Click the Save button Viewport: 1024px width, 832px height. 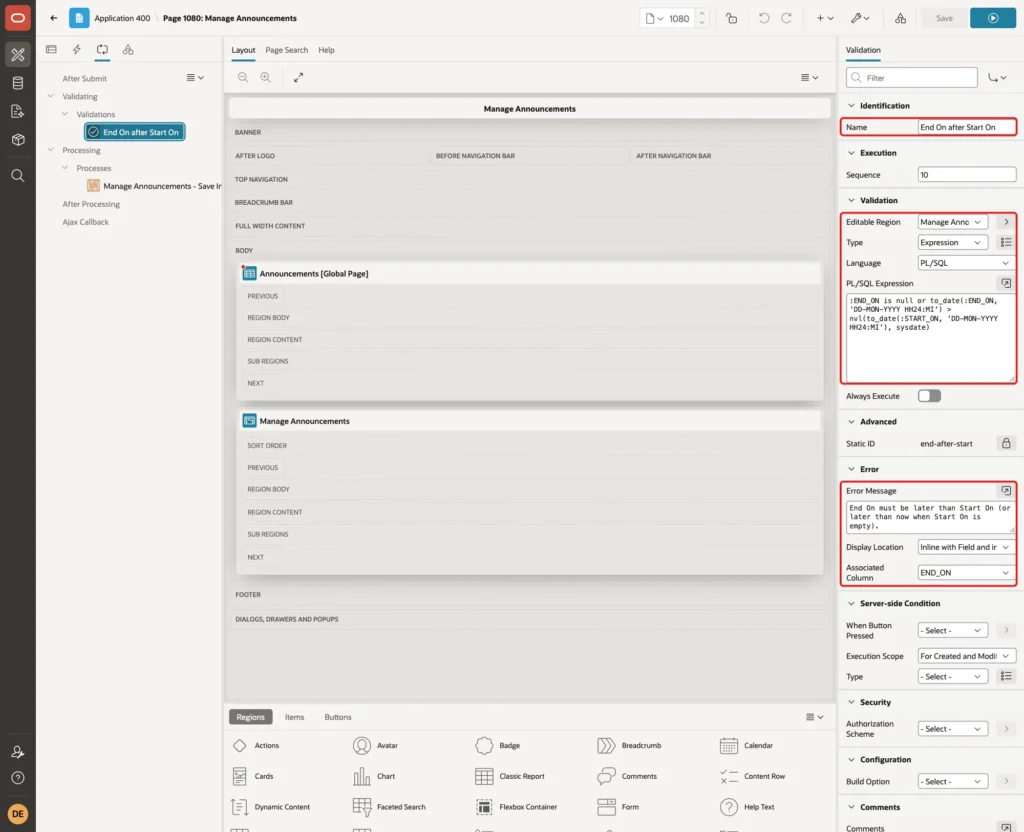[944, 18]
